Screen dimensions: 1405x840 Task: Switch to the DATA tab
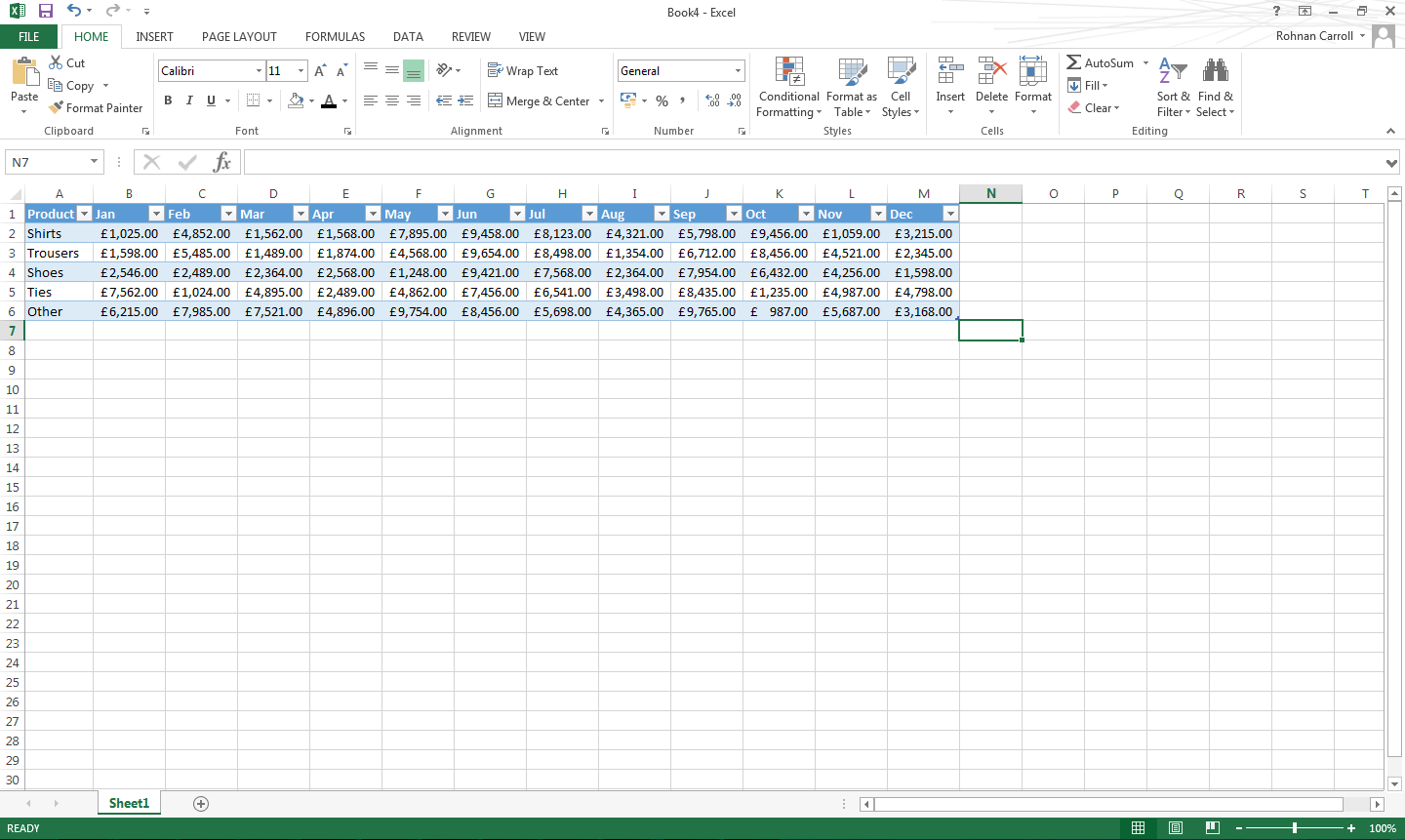tap(408, 37)
